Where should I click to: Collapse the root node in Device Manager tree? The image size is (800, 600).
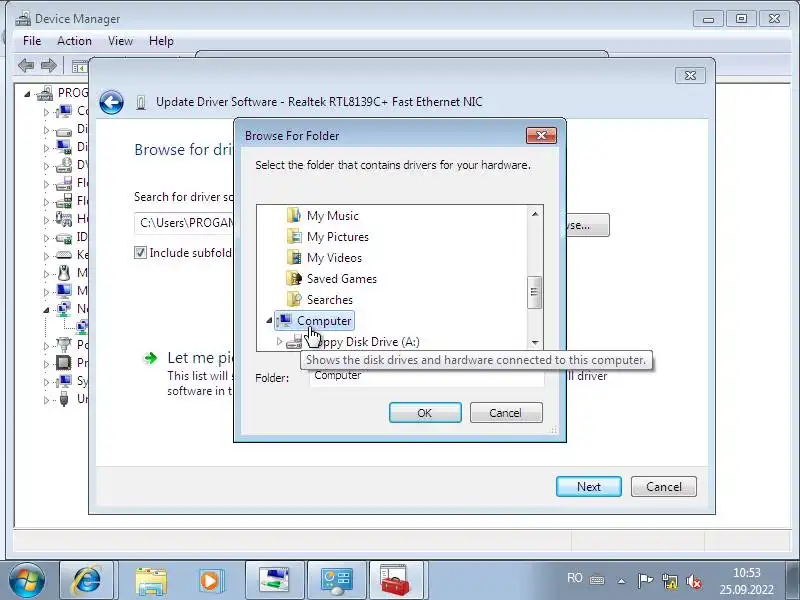[x=28, y=93]
